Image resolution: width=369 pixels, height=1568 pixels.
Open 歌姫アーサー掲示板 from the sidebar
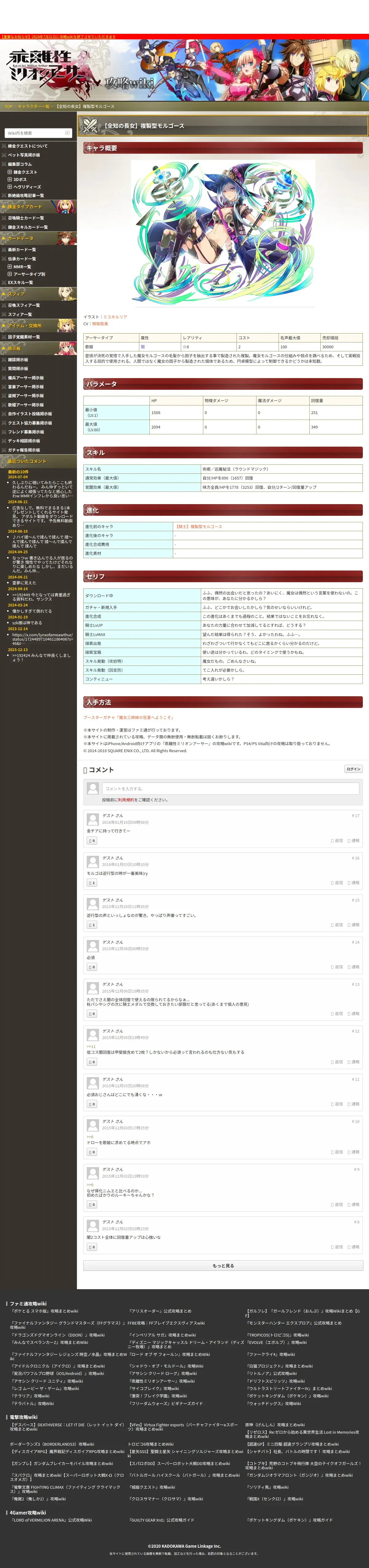[26, 405]
